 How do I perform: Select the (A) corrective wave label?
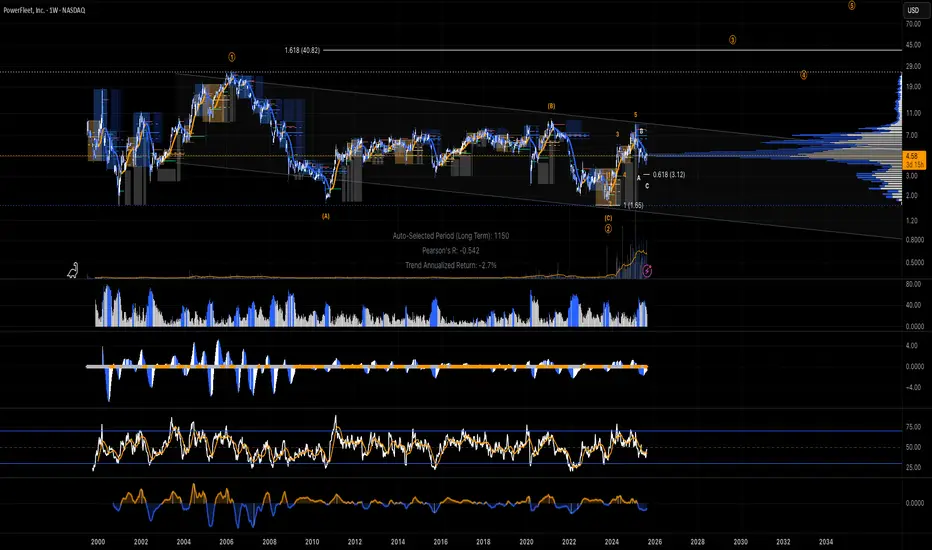tap(326, 216)
